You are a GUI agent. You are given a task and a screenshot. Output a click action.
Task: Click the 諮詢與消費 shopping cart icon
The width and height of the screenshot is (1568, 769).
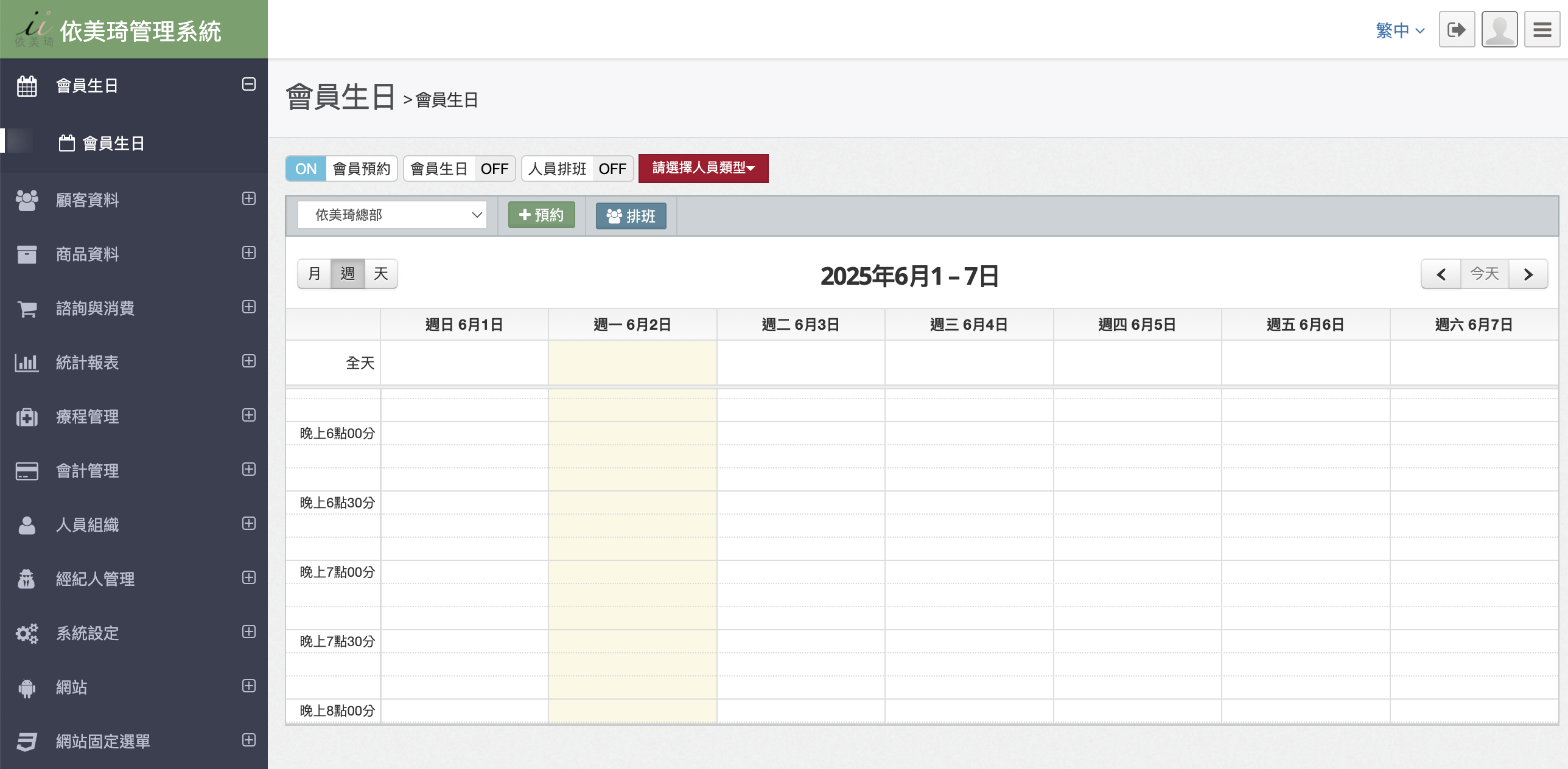click(27, 308)
